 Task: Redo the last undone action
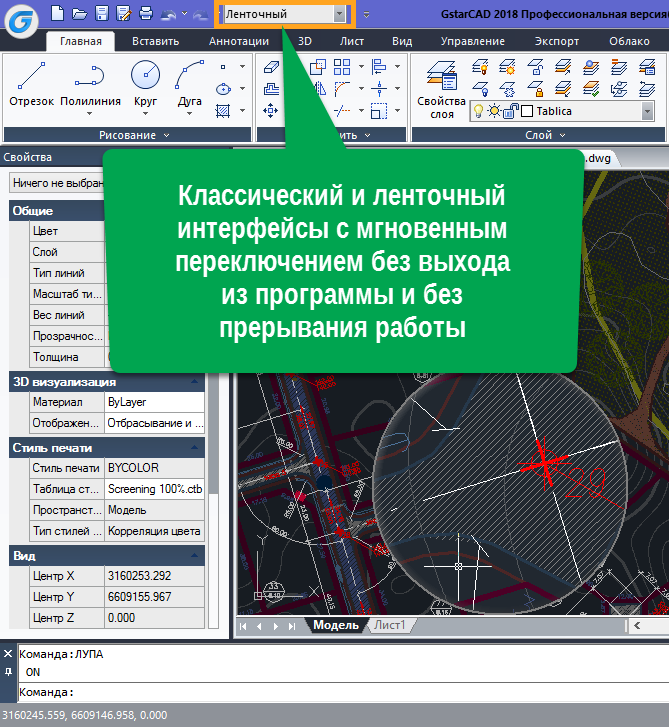[200, 15]
